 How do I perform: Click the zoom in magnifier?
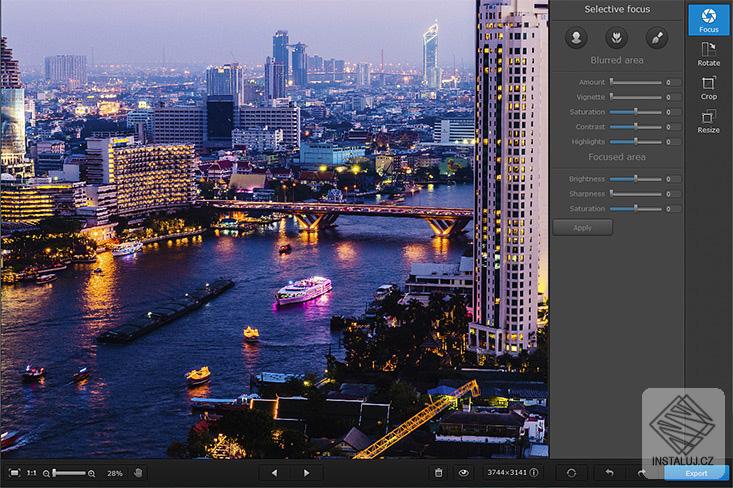pyautogui.click(x=92, y=473)
